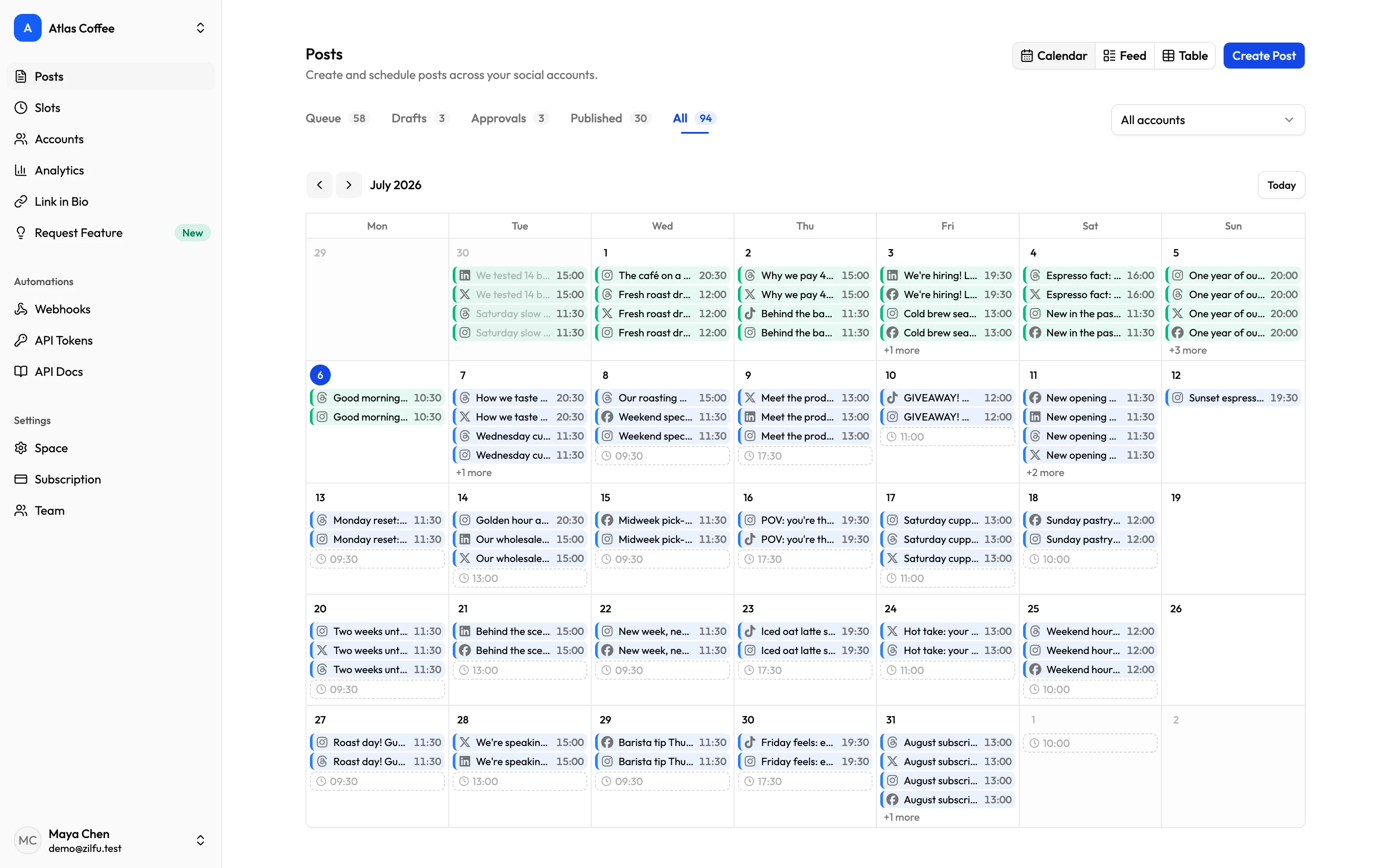Switch to Calendar view

point(1054,56)
